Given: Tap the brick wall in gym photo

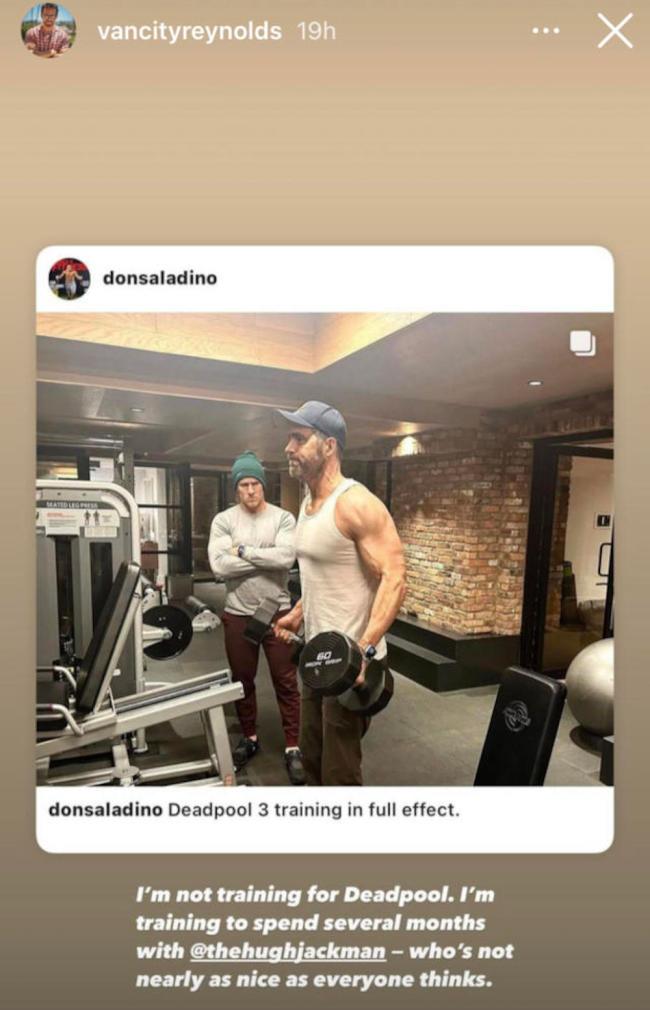Looking at the screenshot, I should point(464,528).
